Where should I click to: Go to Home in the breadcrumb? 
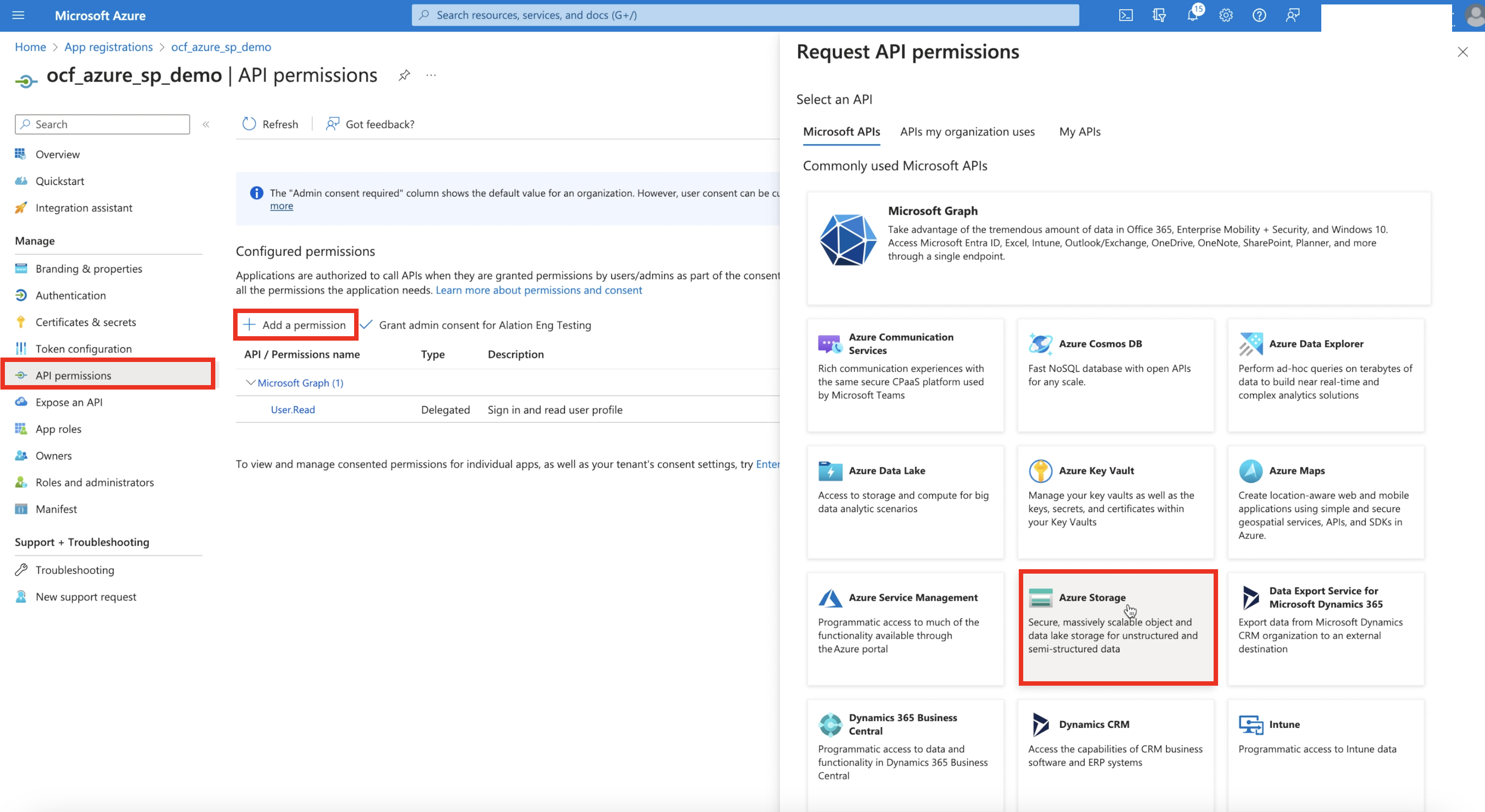(x=30, y=47)
